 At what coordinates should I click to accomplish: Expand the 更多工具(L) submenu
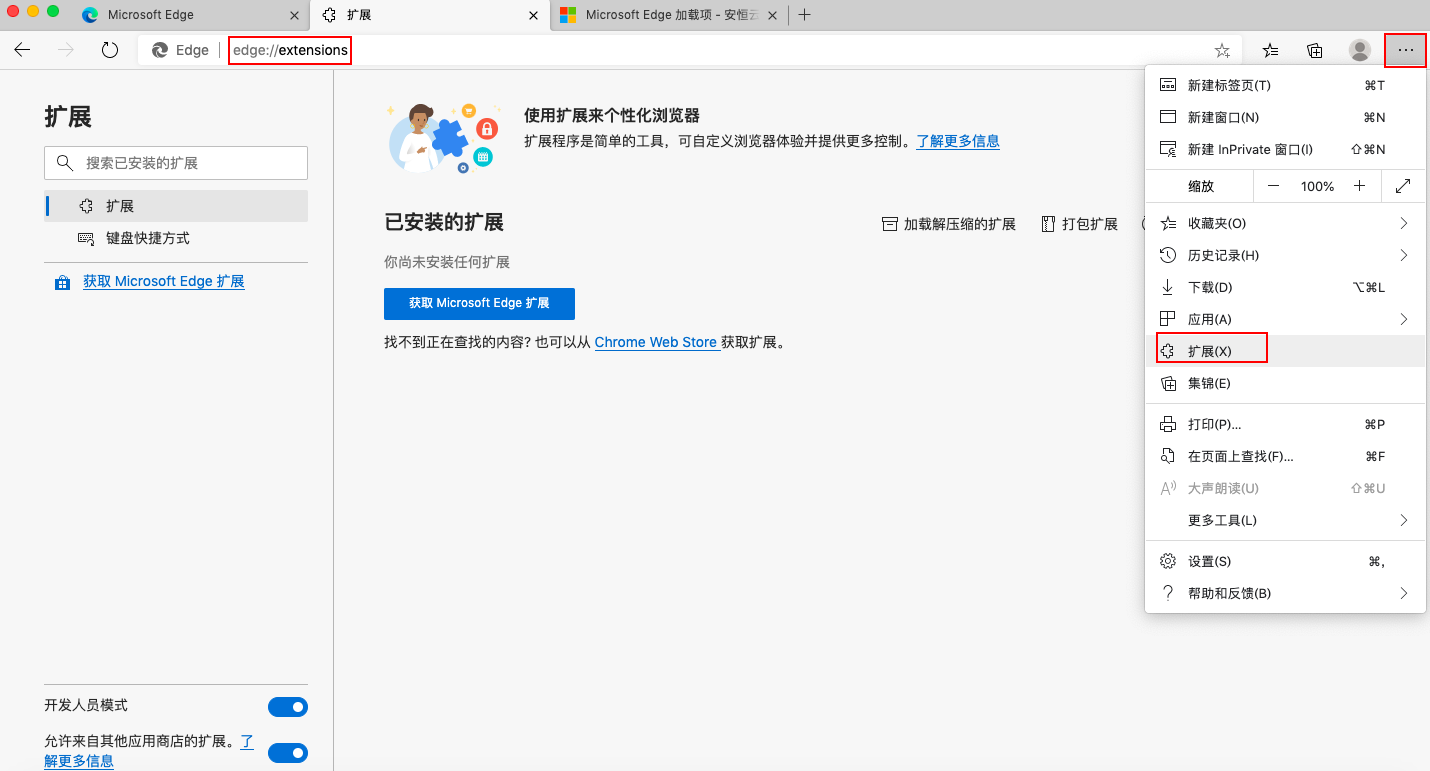click(x=1285, y=521)
